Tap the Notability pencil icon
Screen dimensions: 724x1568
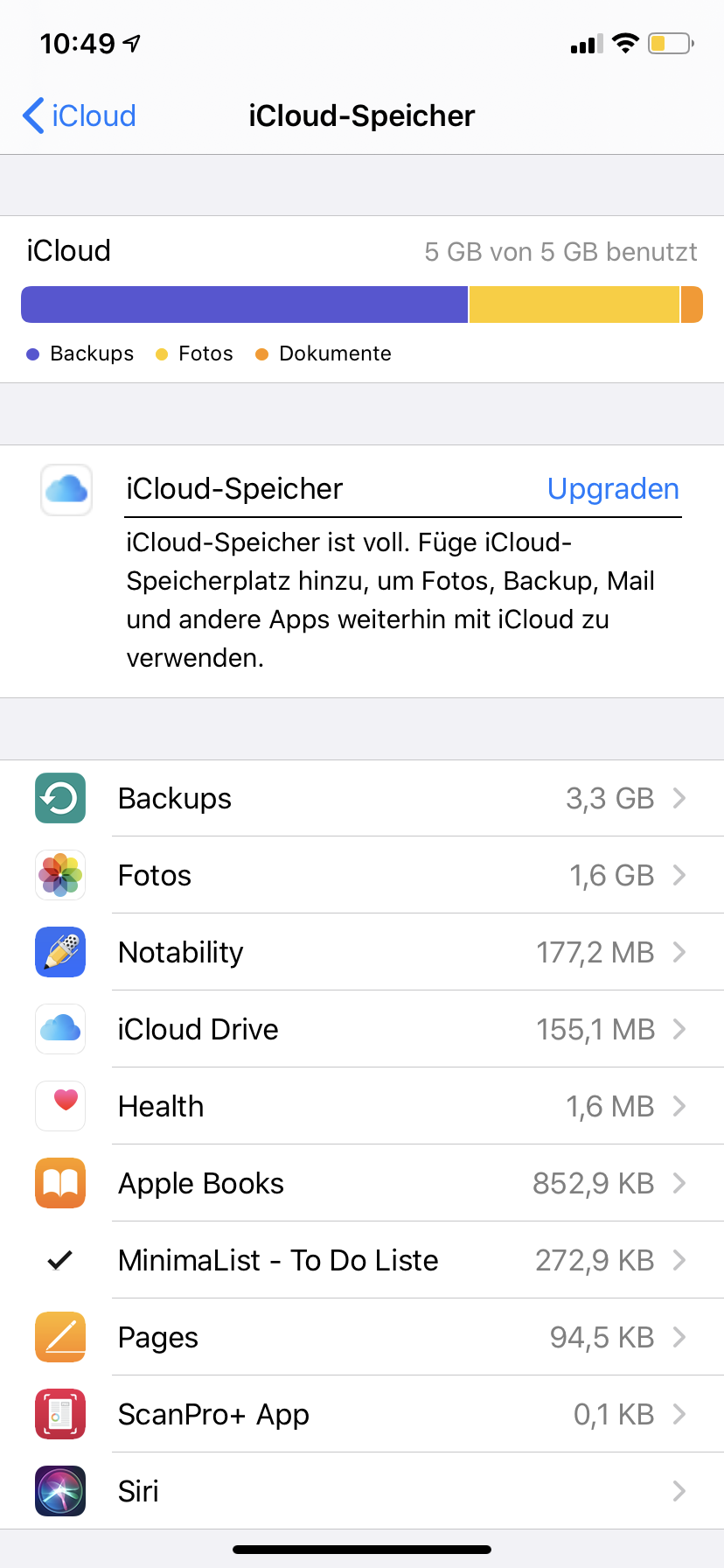60,952
